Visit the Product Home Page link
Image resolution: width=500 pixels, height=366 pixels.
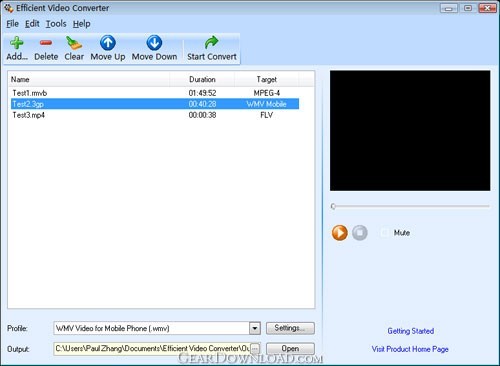click(x=410, y=349)
